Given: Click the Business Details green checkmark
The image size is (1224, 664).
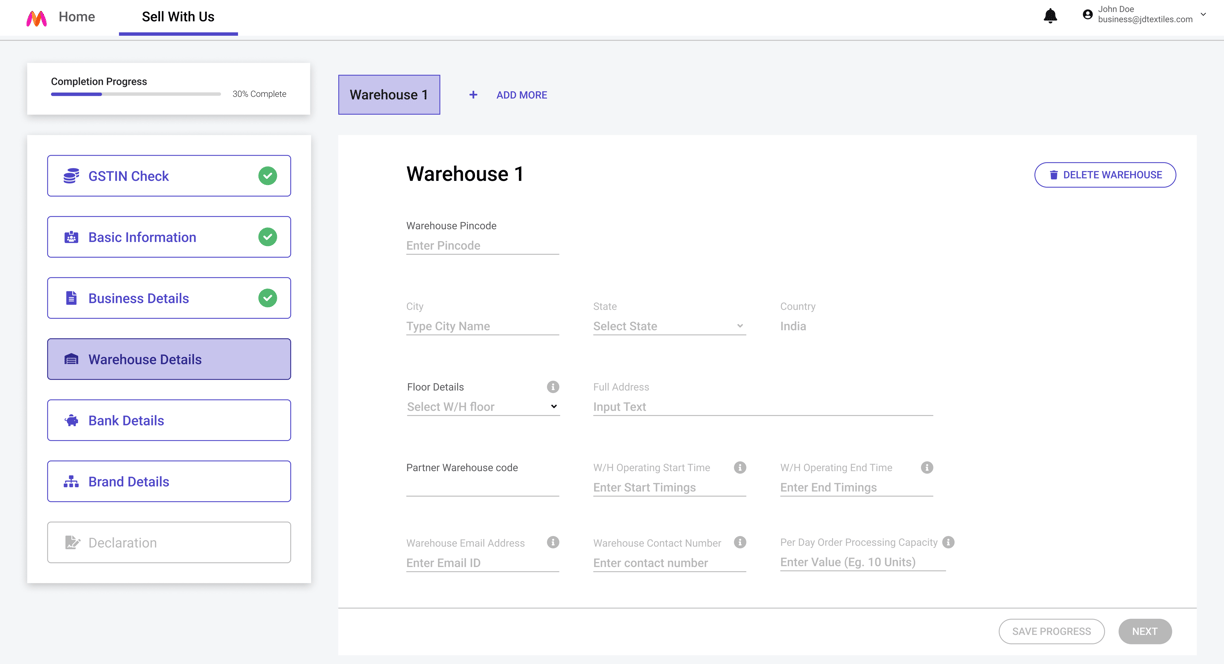Looking at the screenshot, I should tap(268, 298).
